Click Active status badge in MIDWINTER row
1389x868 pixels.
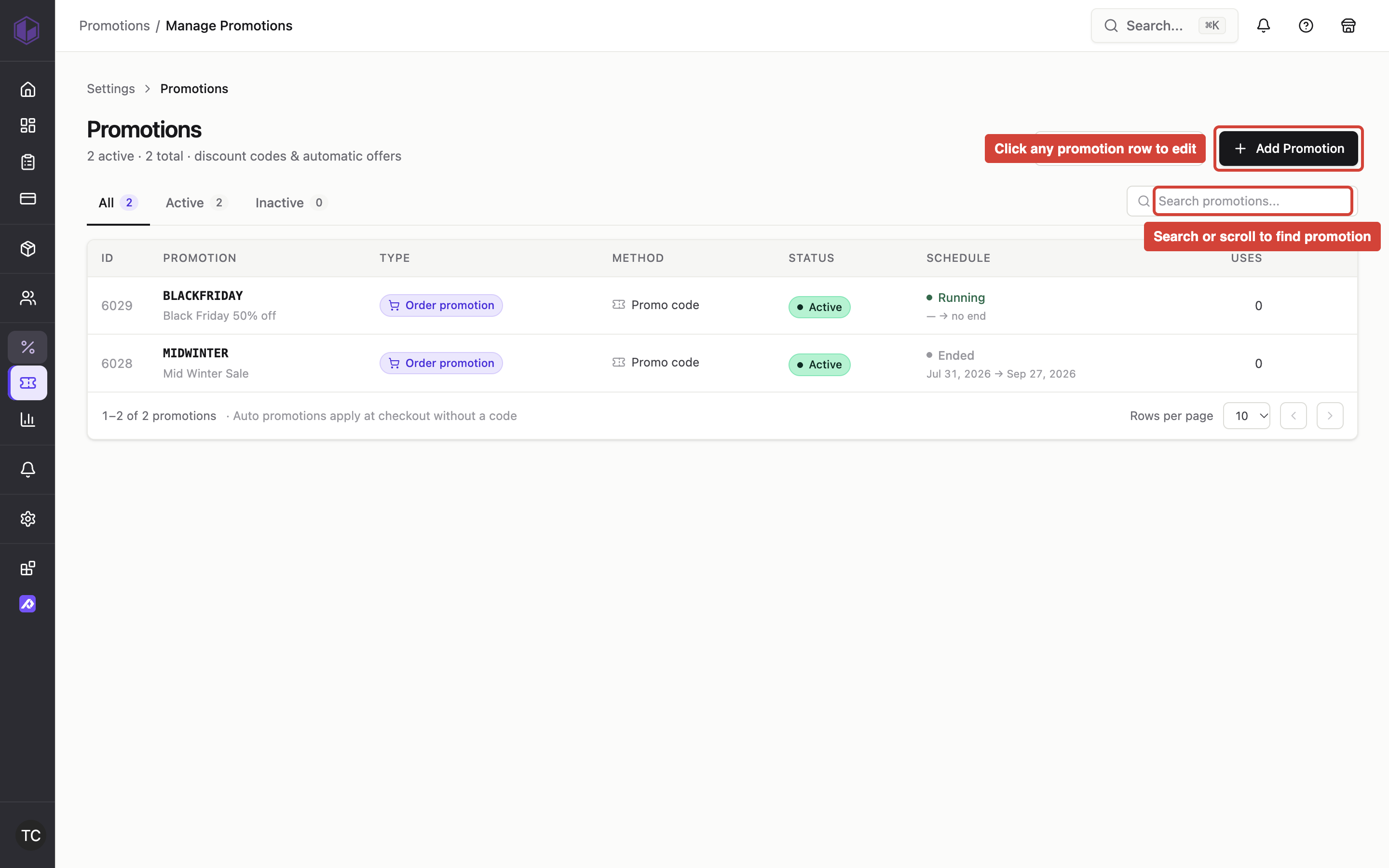819,365
